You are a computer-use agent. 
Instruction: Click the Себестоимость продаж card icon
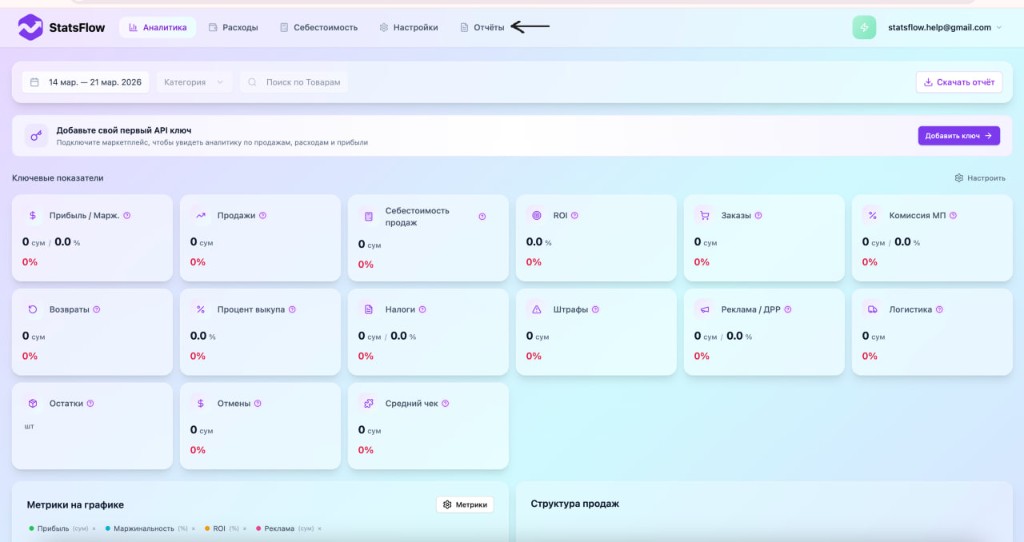click(368, 216)
